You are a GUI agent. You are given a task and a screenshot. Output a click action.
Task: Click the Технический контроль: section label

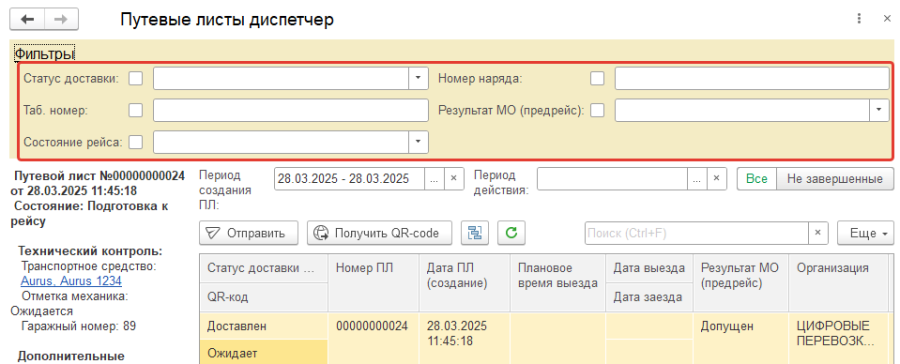91,251
